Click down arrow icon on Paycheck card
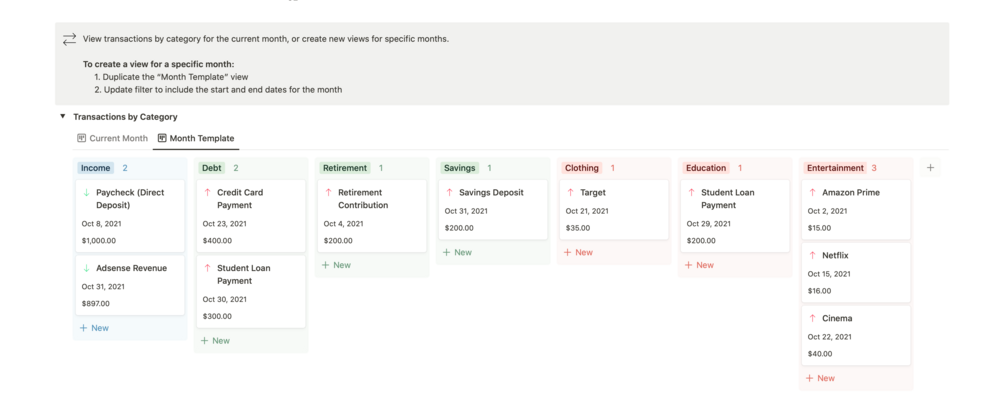Screen dimensions: 1005x412 click(86, 192)
